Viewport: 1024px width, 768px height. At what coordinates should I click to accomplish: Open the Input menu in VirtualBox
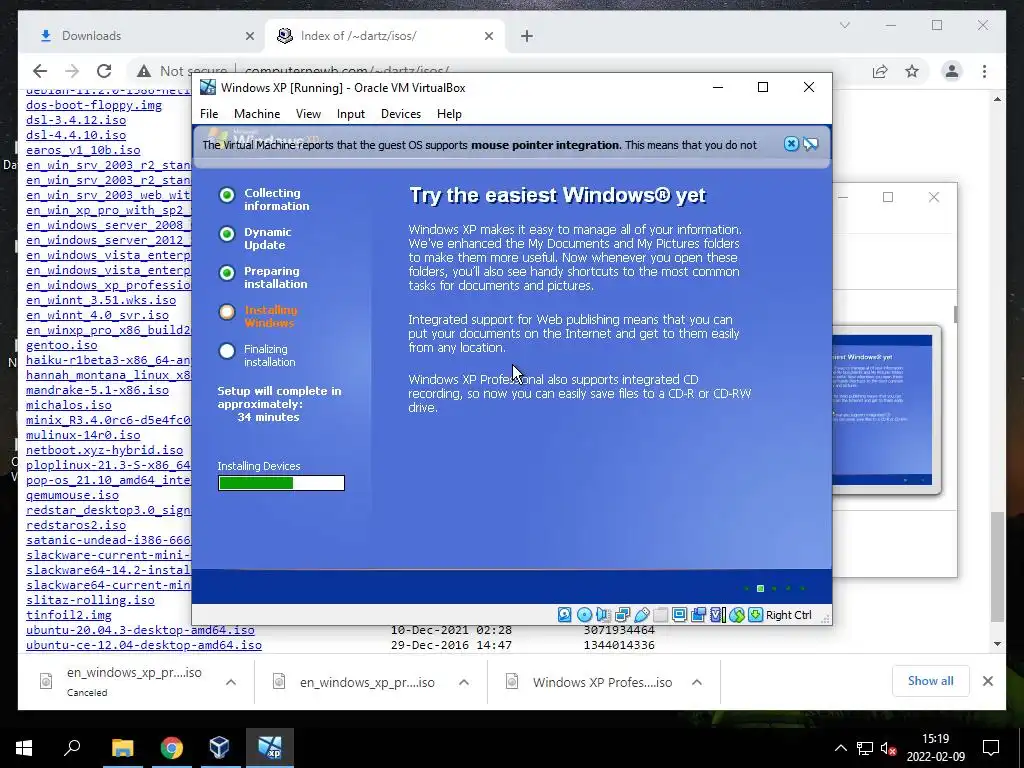click(x=351, y=114)
